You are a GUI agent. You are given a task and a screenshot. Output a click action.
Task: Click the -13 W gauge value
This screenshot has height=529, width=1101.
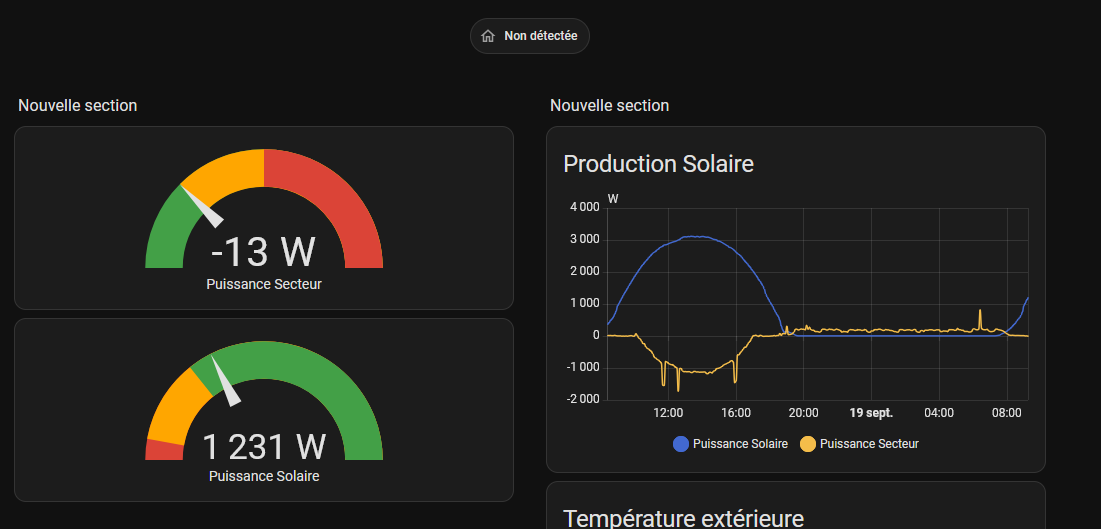click(x=263, y=252)
